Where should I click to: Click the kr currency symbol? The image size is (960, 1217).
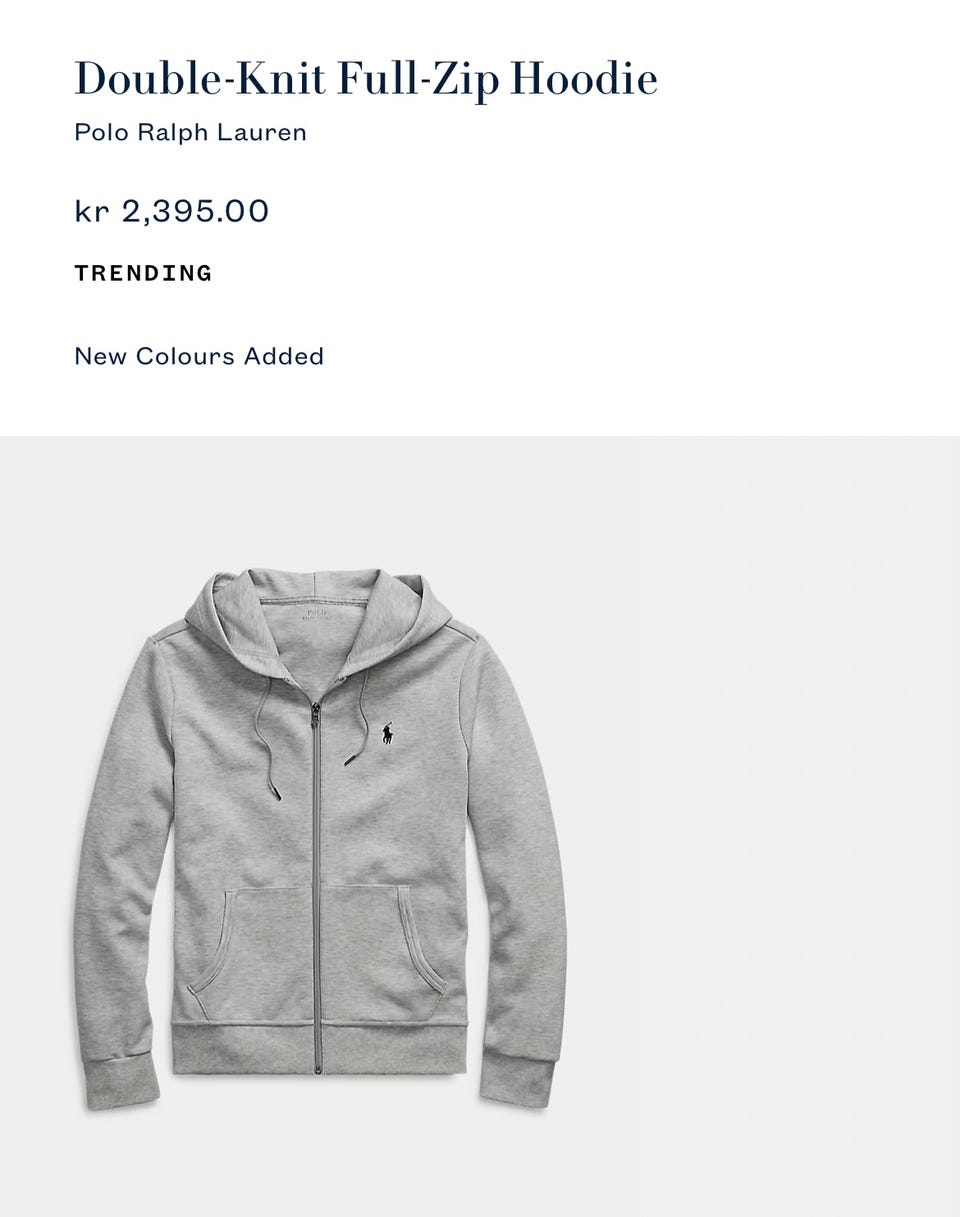point(91,211)
